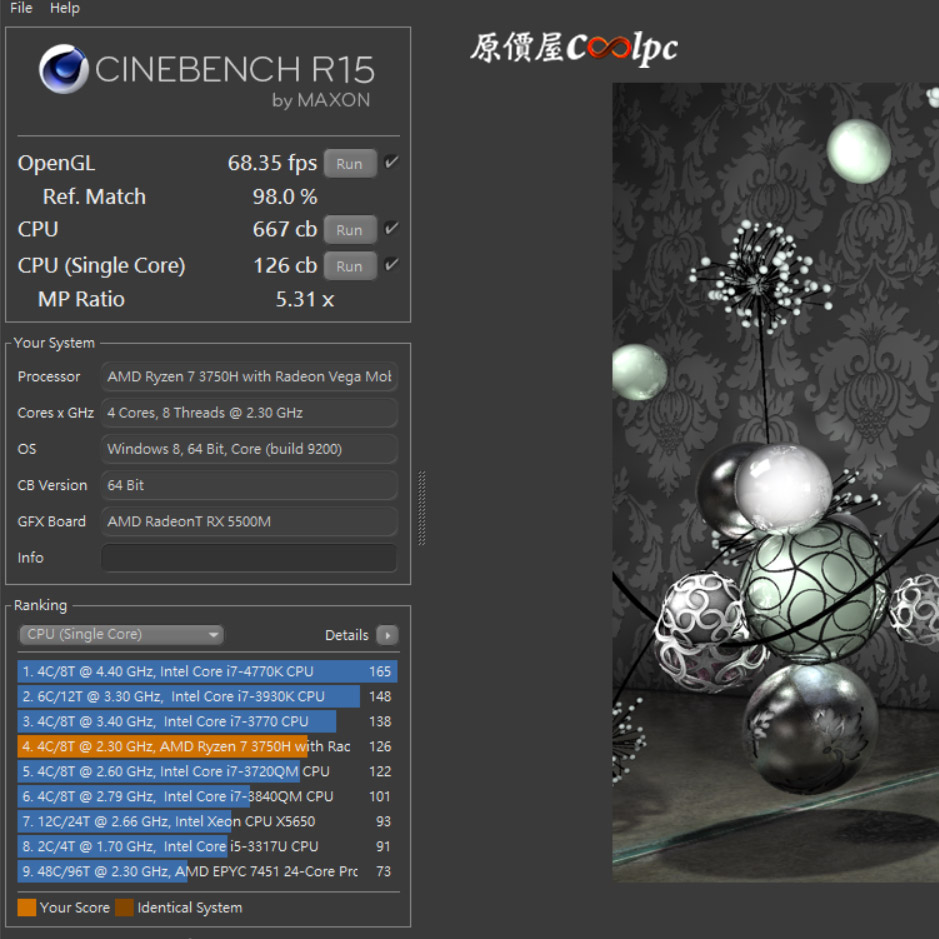The width and height of the screenshot is (939, 939).
Task: Open the CPU (Single Core) ranking dropdown
Action: coord(122,634)
